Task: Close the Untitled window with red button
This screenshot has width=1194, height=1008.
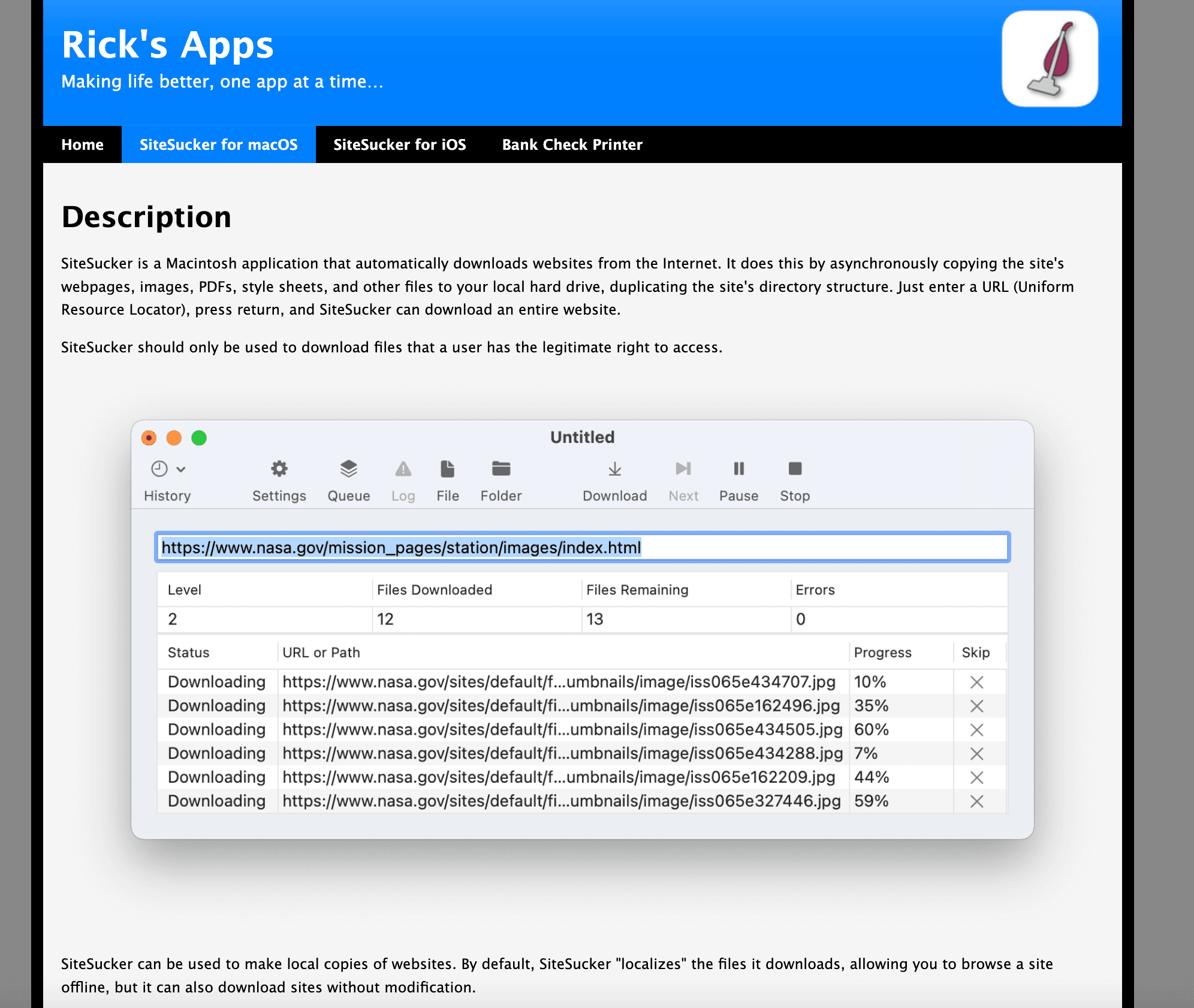Action: click(x=149, y=438)
